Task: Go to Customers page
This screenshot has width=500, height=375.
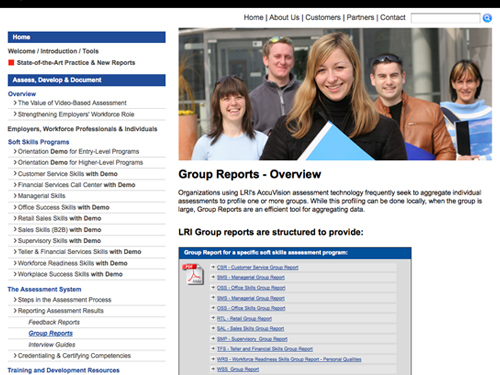Action: (x=323, y=17)
